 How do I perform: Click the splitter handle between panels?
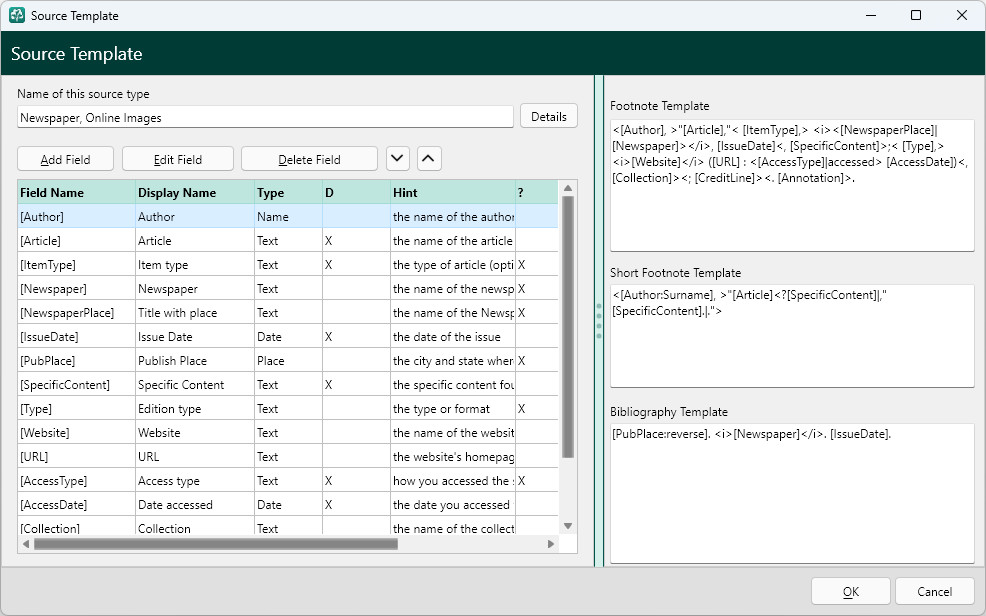tap(599, 321)
